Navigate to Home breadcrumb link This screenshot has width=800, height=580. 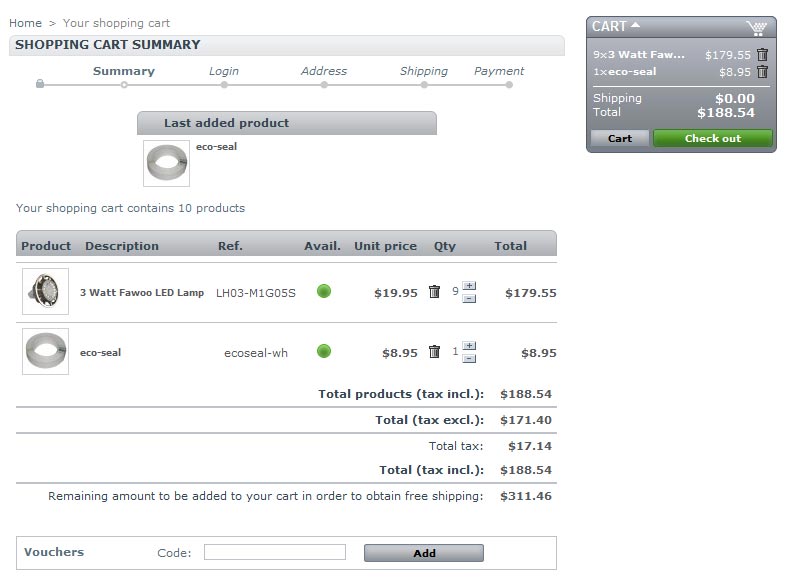(26, 23)
